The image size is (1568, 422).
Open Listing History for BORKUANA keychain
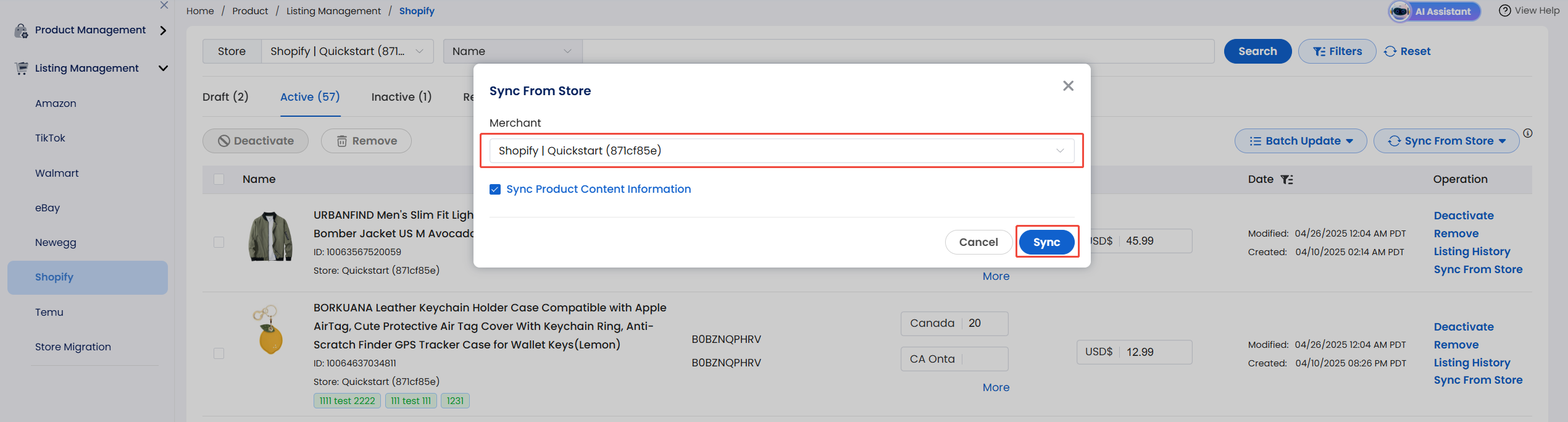click(1472, 363)
